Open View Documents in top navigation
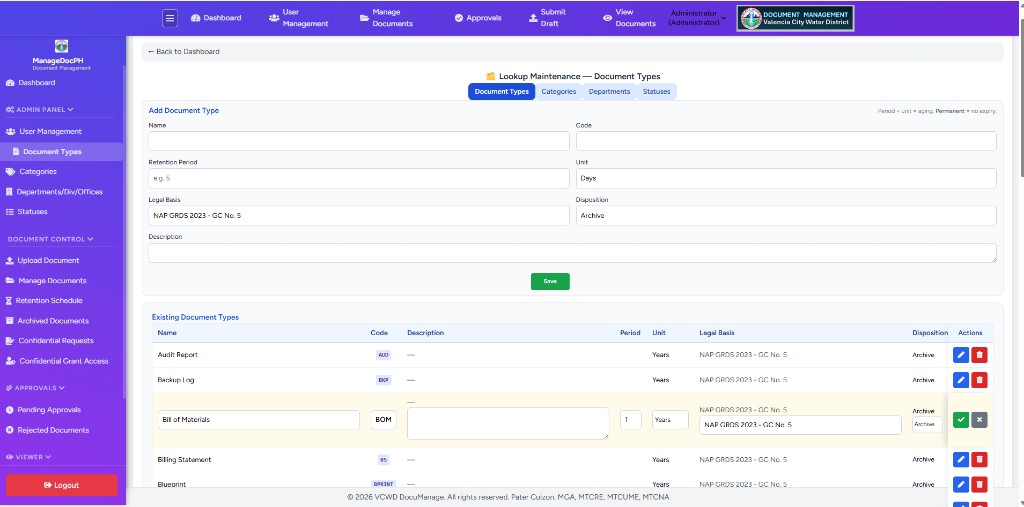Screen dimensions: 1024x507 pyautogui.click(x=630, y=18)
